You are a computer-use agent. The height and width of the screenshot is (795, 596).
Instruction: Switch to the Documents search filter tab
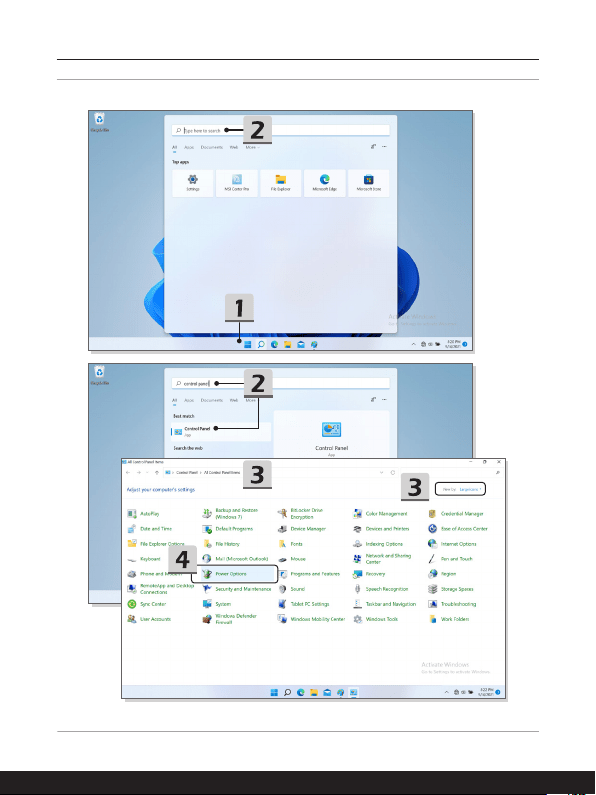pyautogui.click(x=211, y=147)
